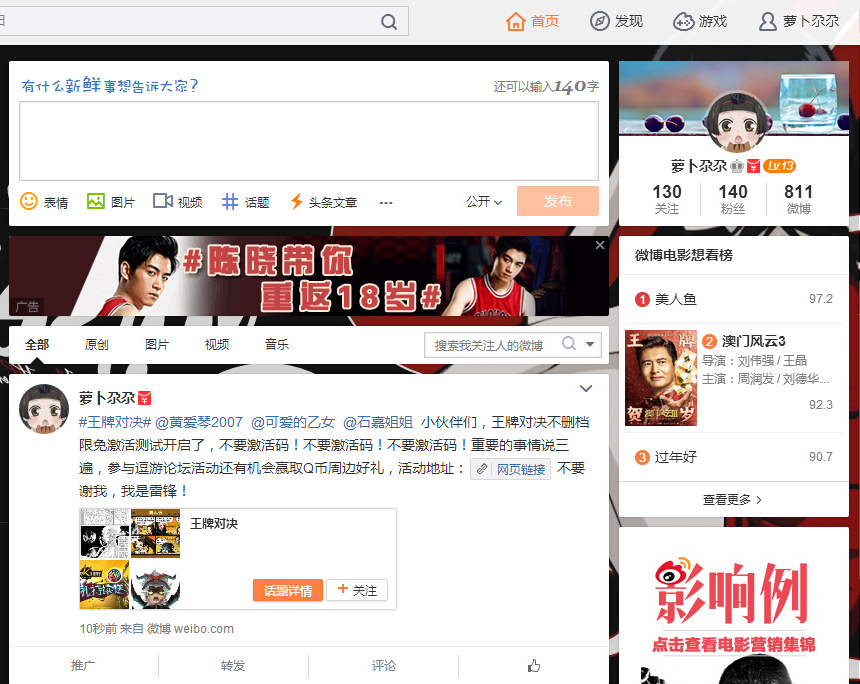This screenshot has height=684, width=860.
Task: Close the 陈晓 advertisement banner
Action: (600, 245)
